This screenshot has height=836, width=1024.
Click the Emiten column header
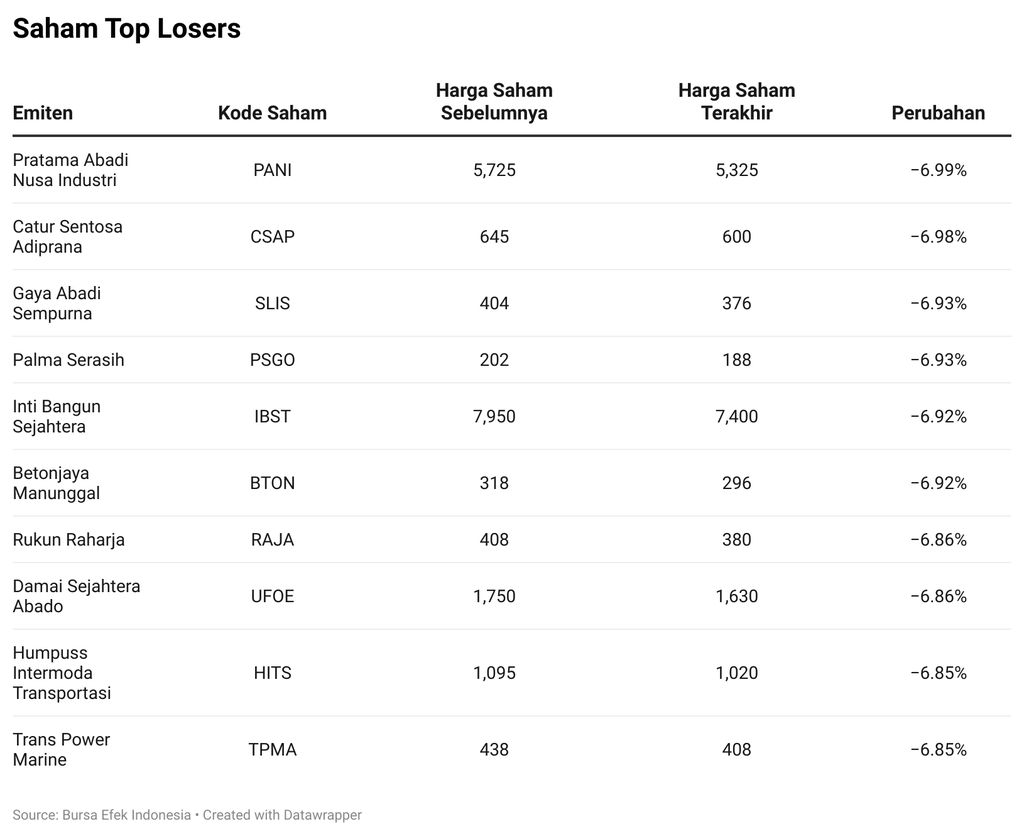[x=43, y=113]
